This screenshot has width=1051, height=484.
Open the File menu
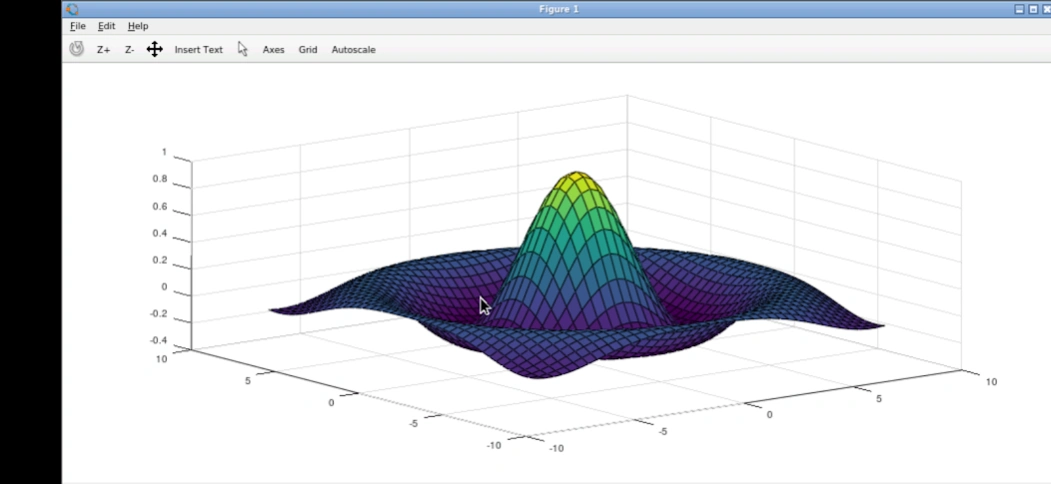click(78, 26)
